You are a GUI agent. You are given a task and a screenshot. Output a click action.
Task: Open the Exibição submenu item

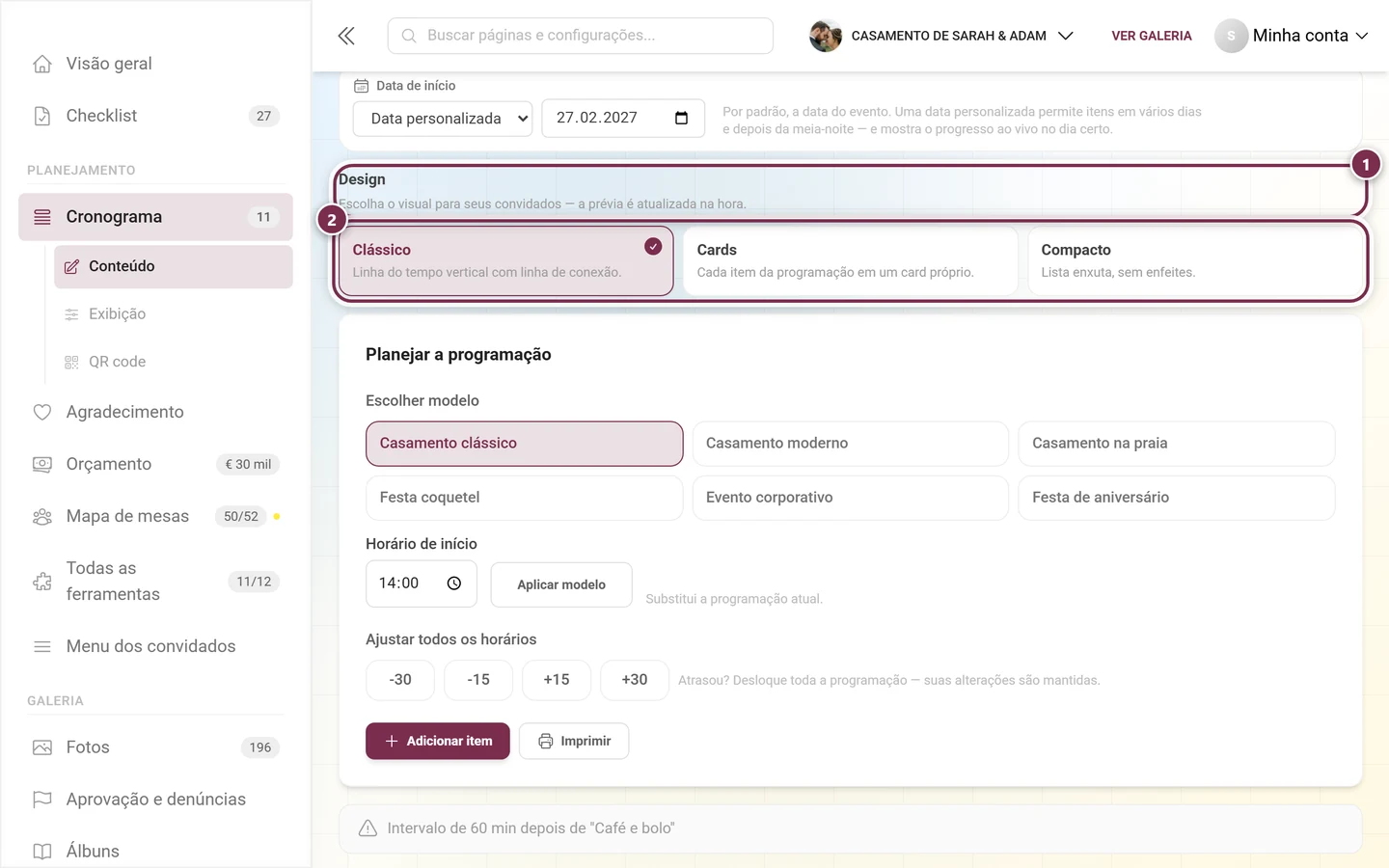(x=174, y=314)
